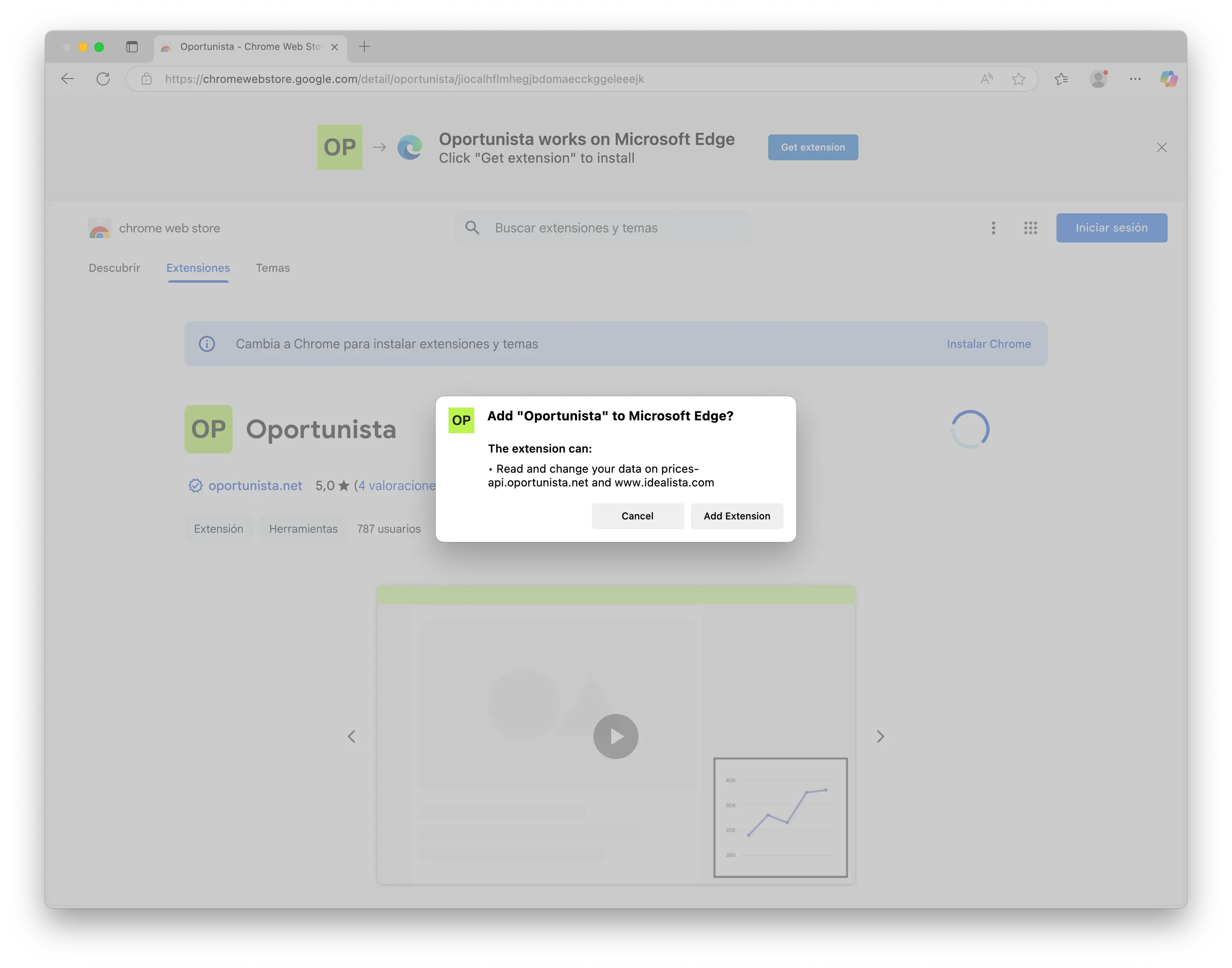Play the extension preview video
Image resolution: width=1232 pixels, height=968 pixels.
pos(616,736)
